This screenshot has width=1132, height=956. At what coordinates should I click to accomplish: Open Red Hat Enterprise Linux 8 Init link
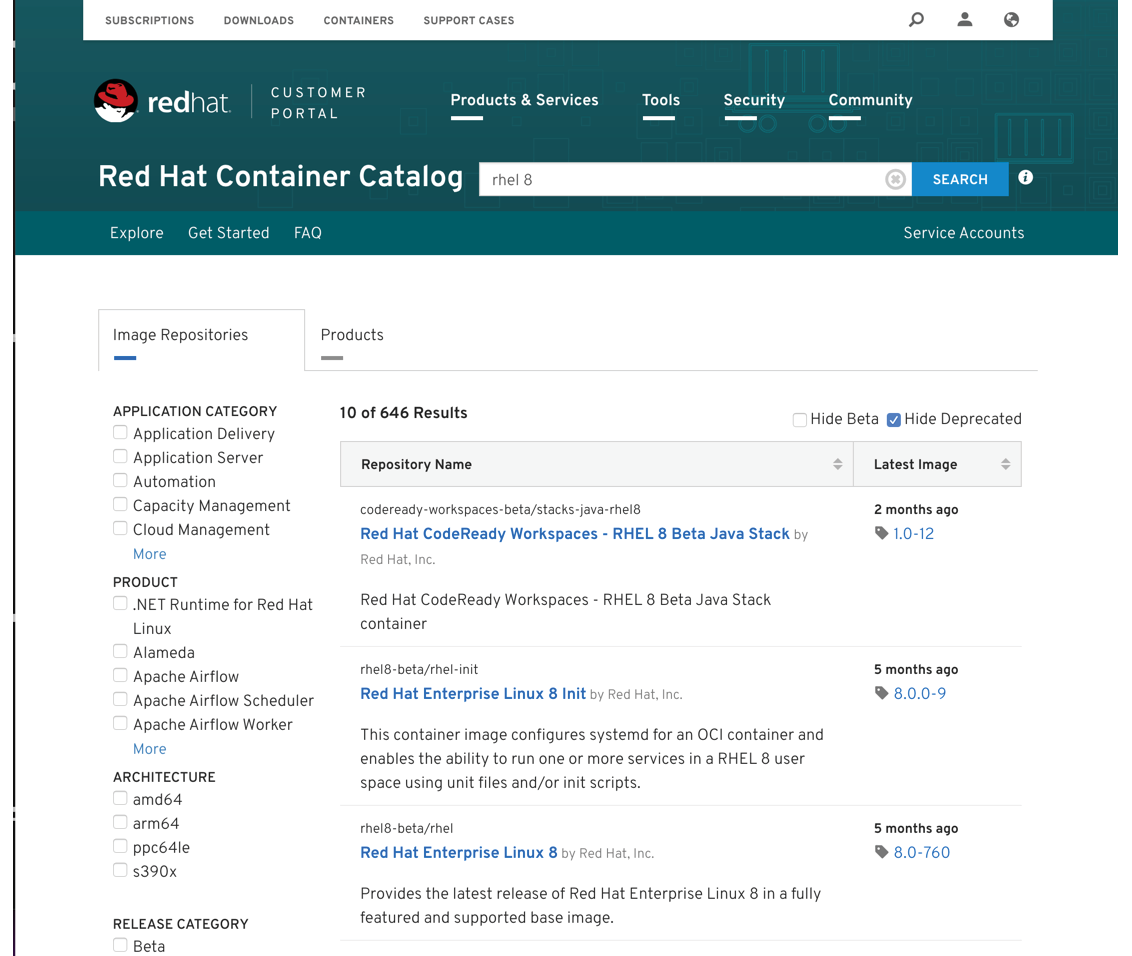tap(473, 693)
